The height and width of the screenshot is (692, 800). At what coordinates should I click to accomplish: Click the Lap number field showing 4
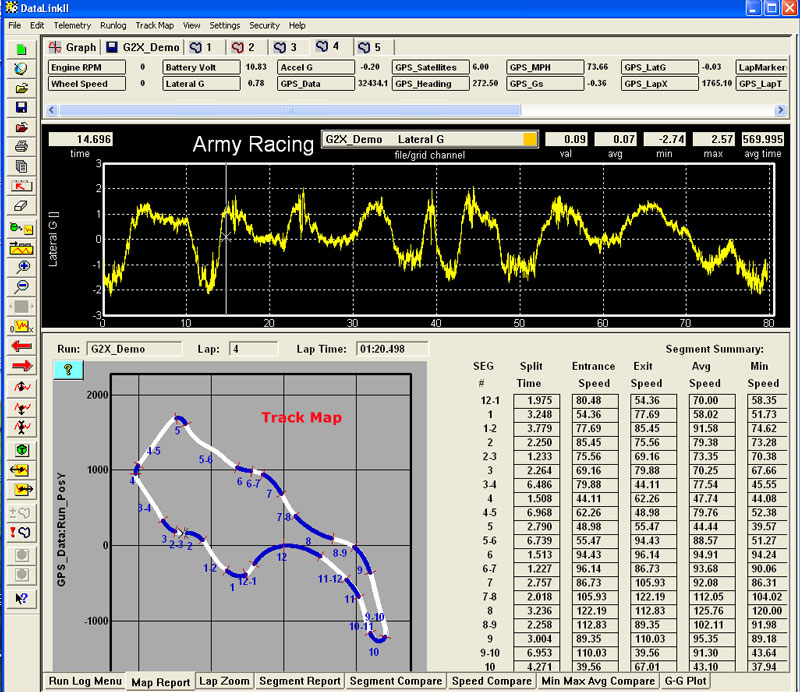coord(253,349)
